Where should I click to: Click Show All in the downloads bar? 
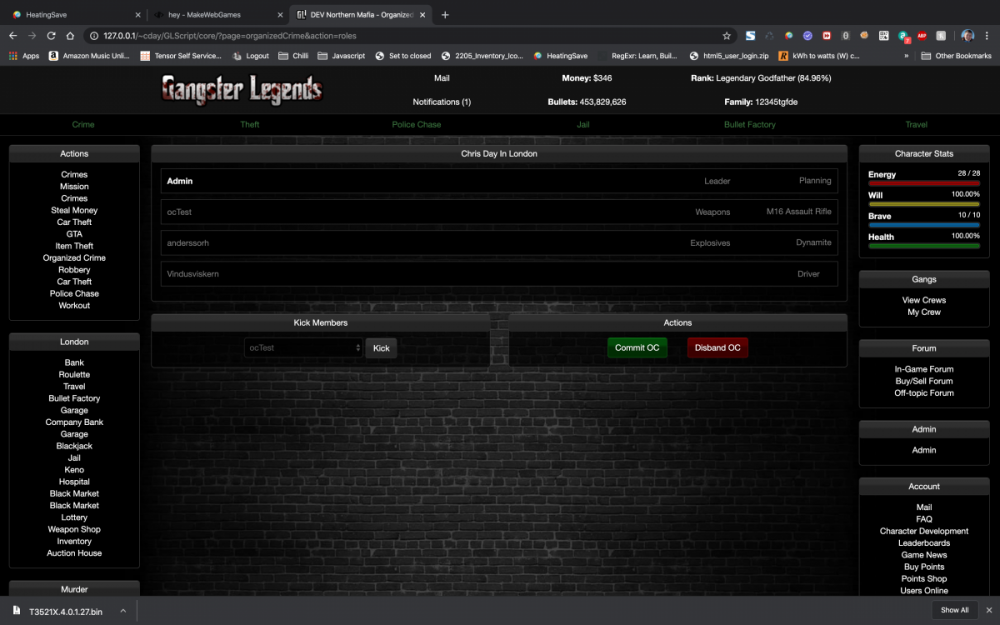953,609
